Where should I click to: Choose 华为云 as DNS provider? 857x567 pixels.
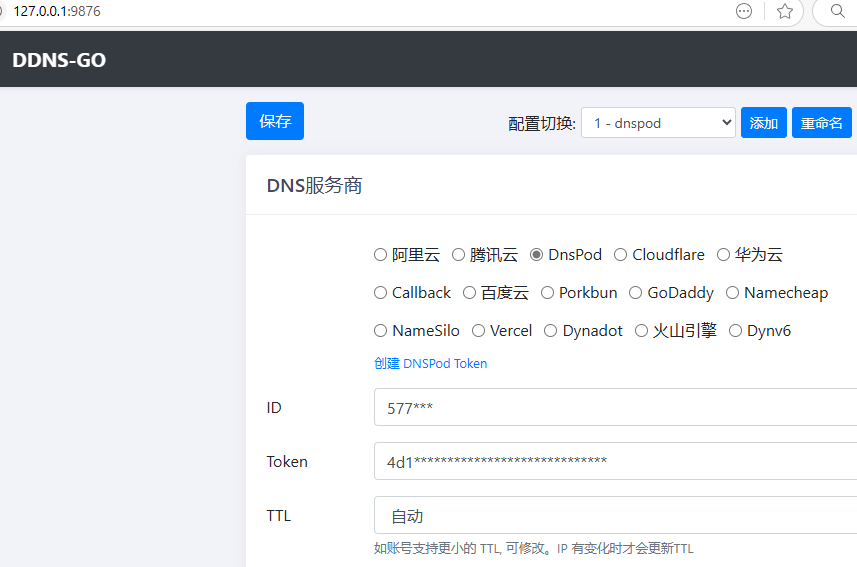723,255
